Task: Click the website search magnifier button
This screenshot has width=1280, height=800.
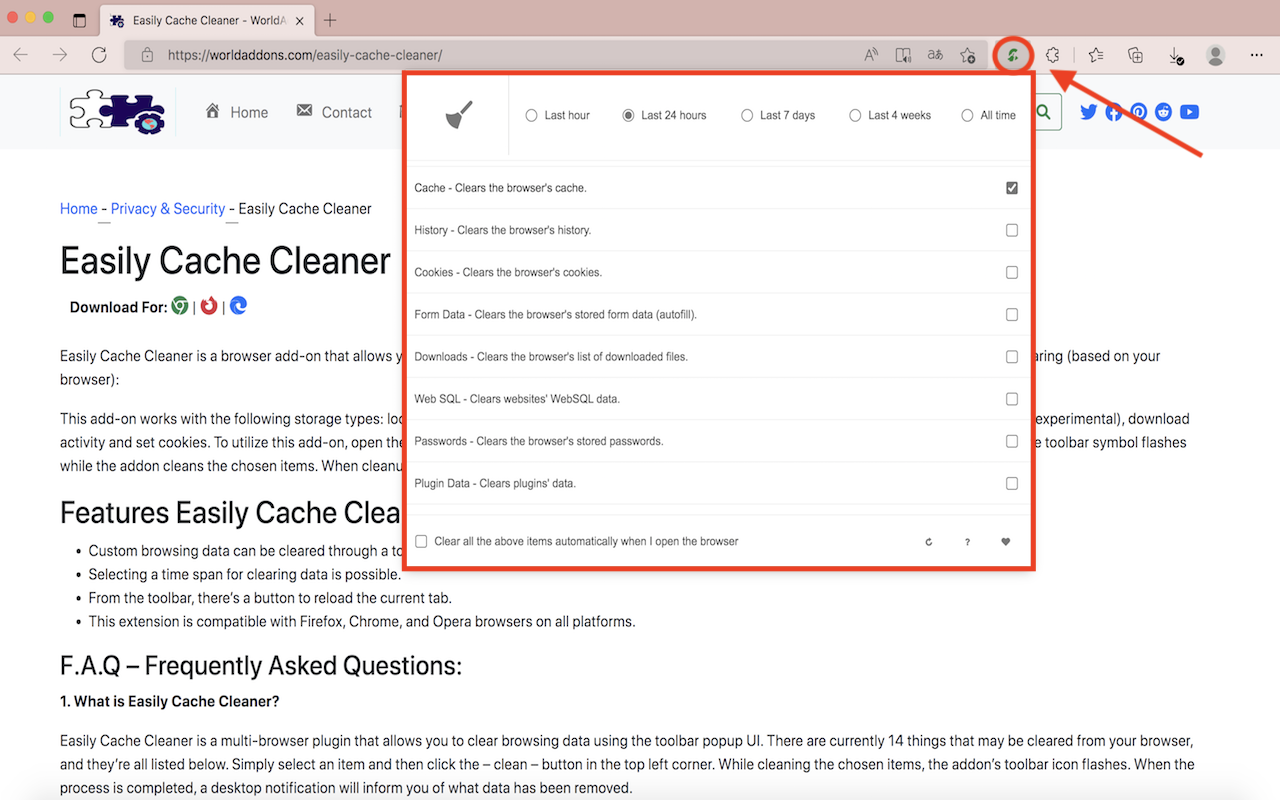Action: click(x=1043, y=112)
